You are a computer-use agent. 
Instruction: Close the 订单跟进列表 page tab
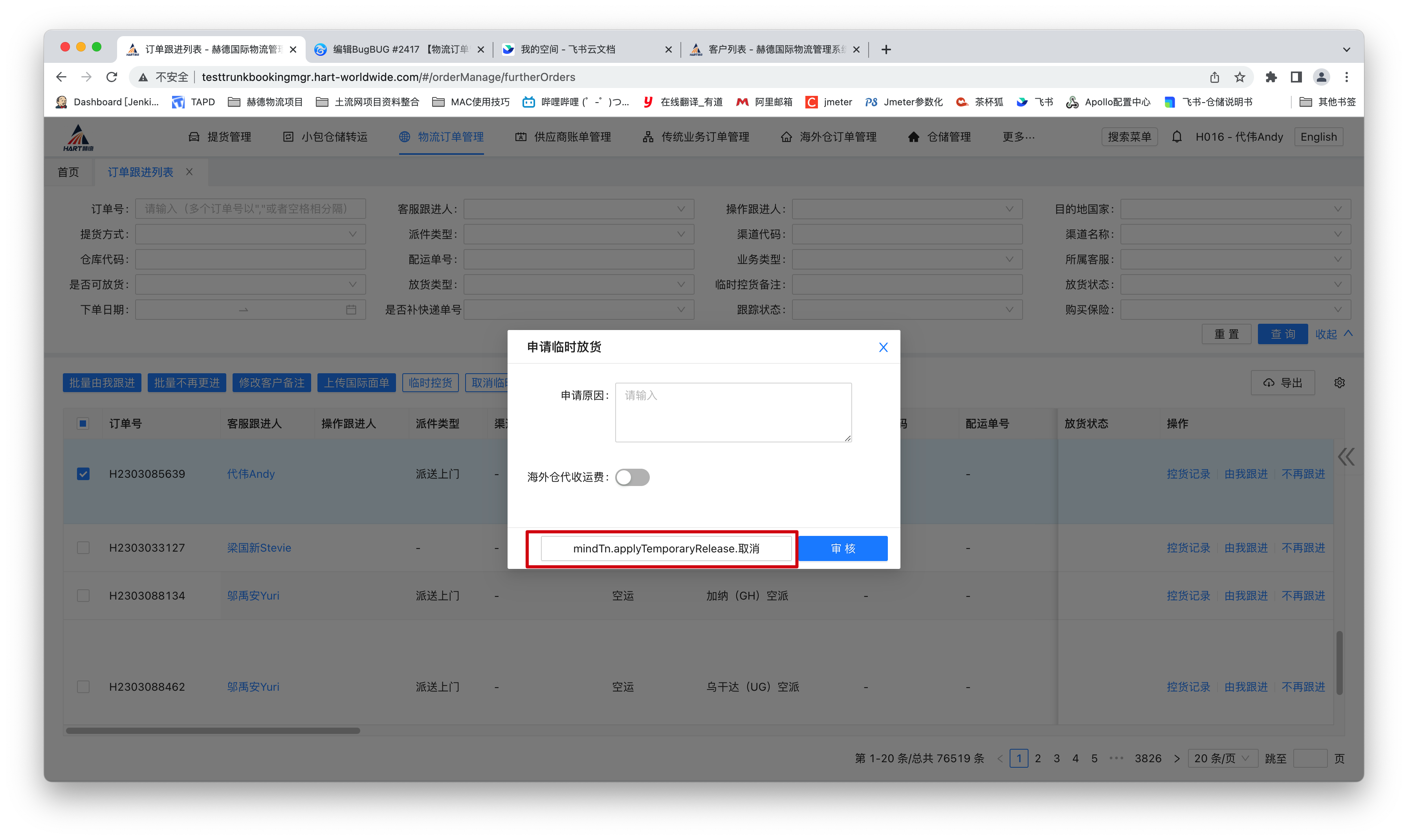(190, 172)
